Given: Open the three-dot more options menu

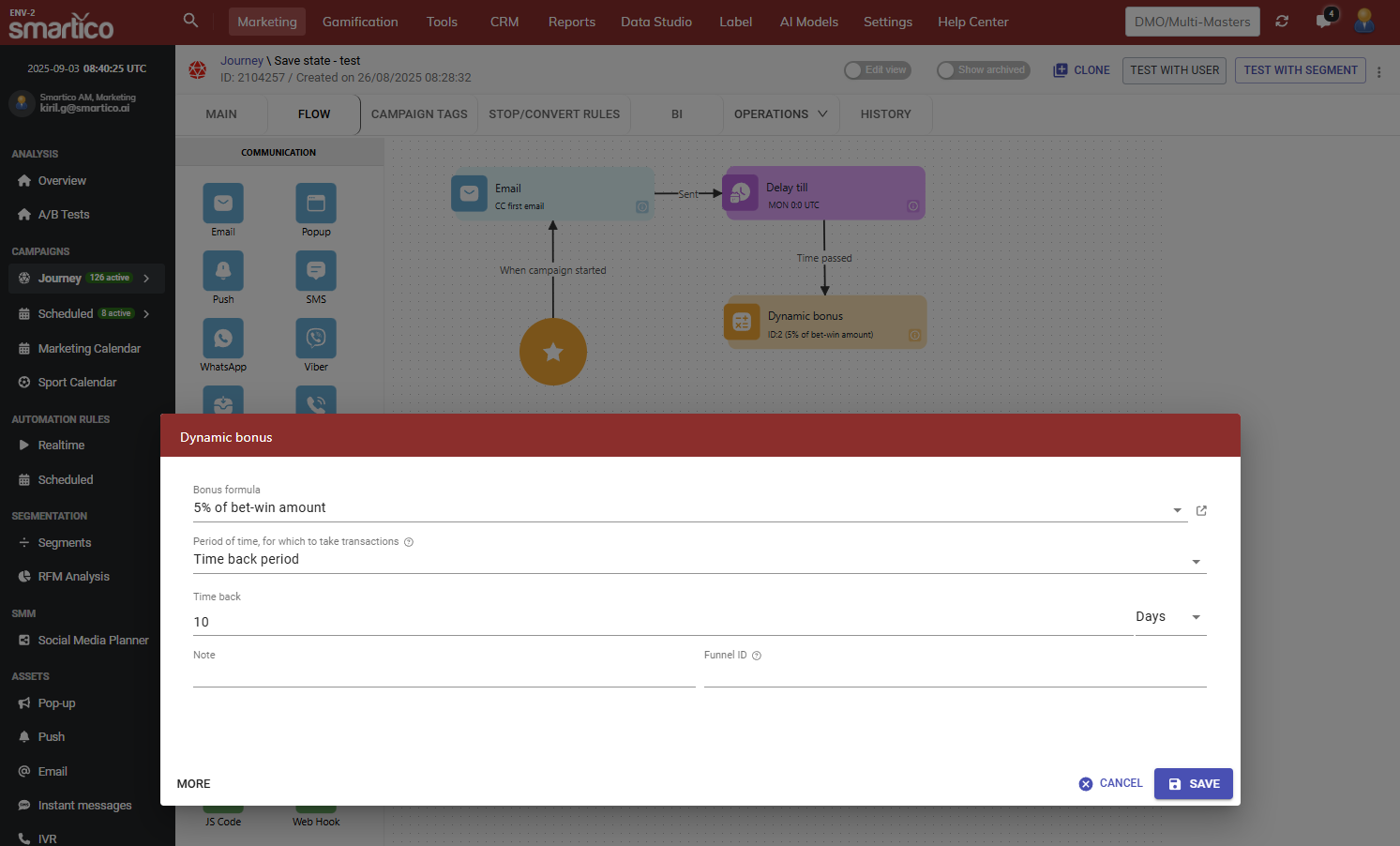Looking at the screenshot, I should pos(1378,71).
